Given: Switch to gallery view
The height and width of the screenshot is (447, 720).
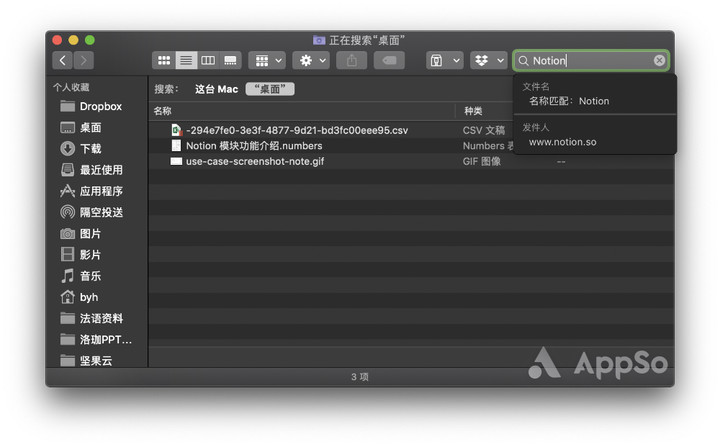Looking at the screenshot, I should click(x=230, y=60).
